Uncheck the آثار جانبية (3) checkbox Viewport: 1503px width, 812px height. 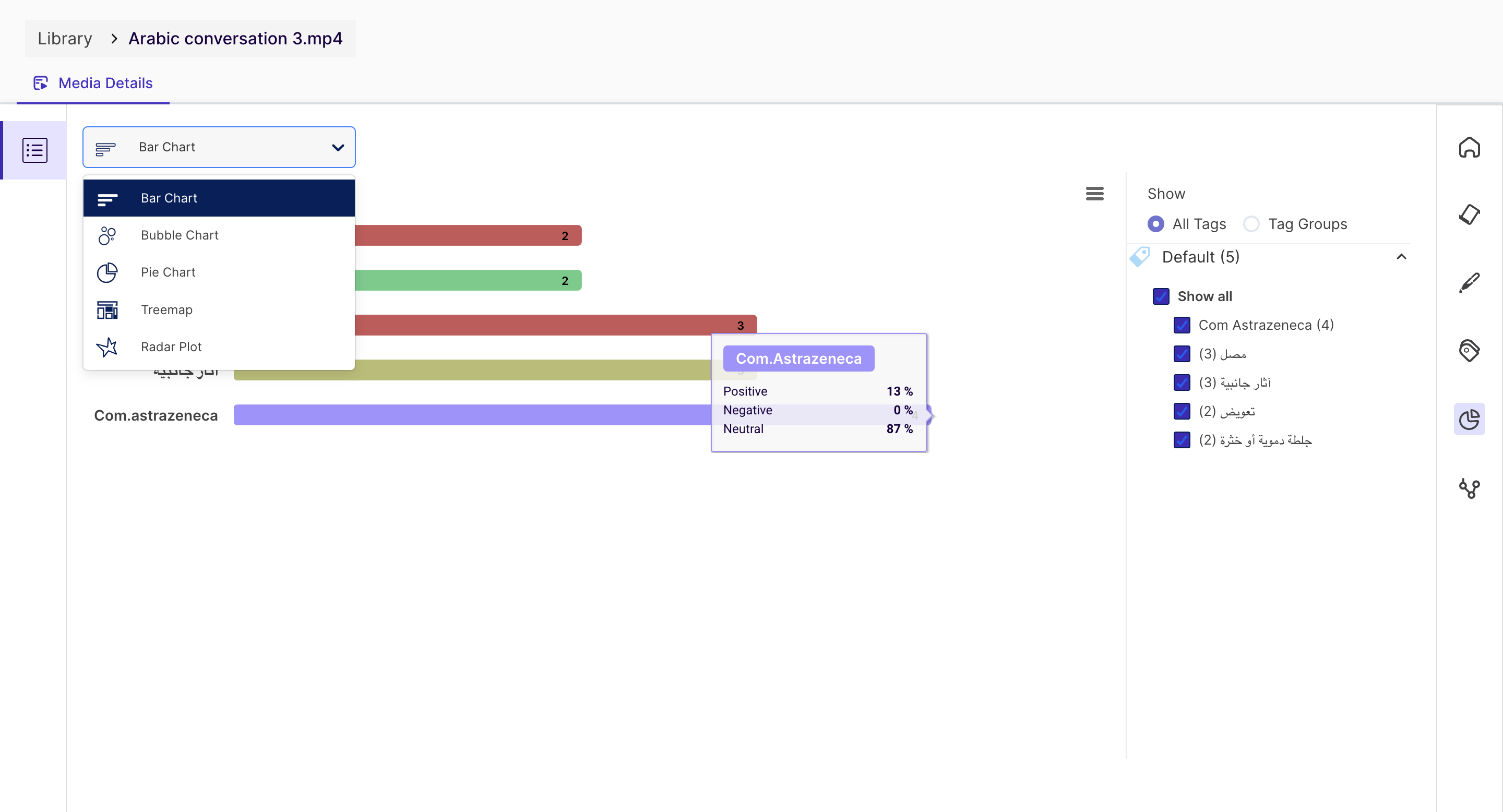pos(1182,382)
